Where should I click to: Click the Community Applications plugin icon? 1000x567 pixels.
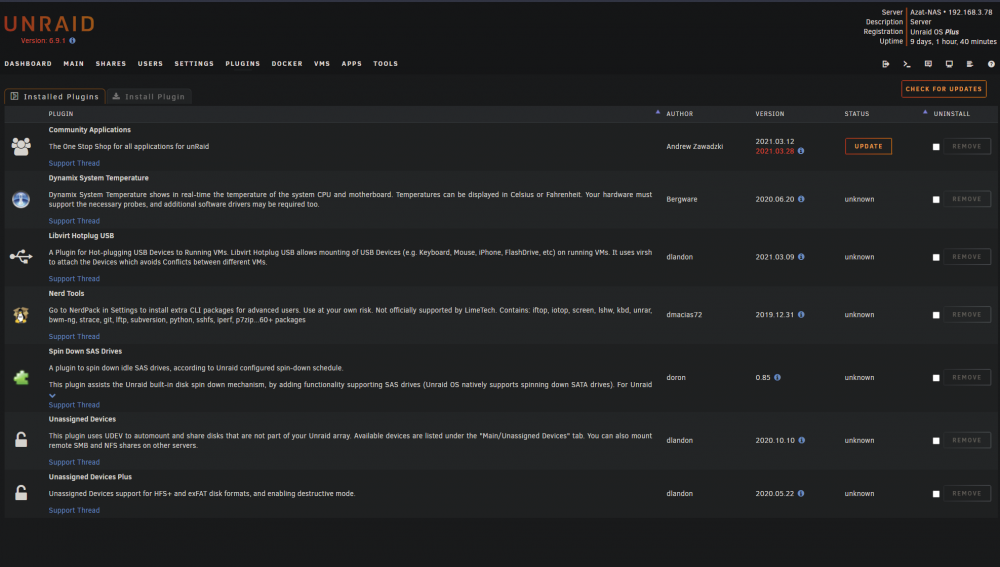tap(21, 147)
